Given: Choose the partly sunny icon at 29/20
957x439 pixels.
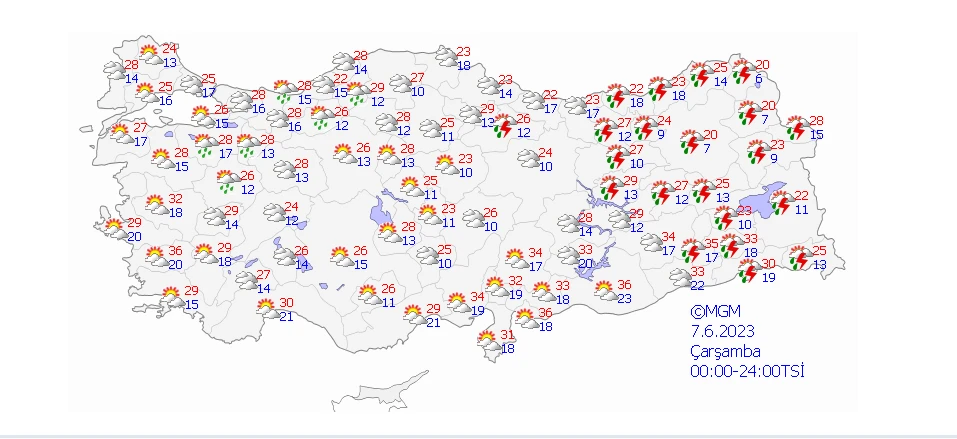Looking at the screenshot, I should [115, 229].
